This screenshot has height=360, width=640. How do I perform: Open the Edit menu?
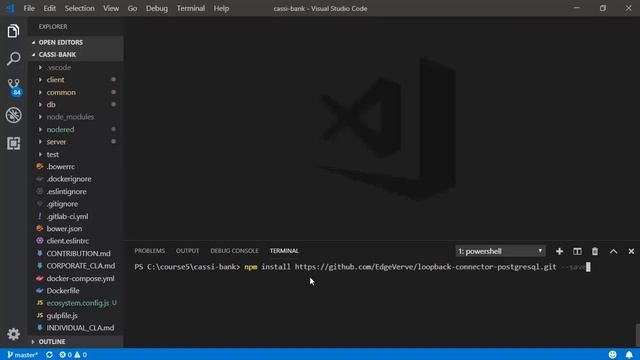point(49,8)
